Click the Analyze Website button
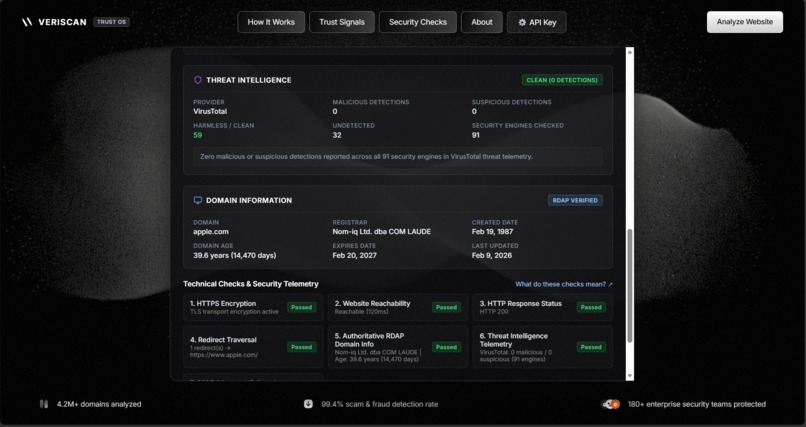 [745, 22]
